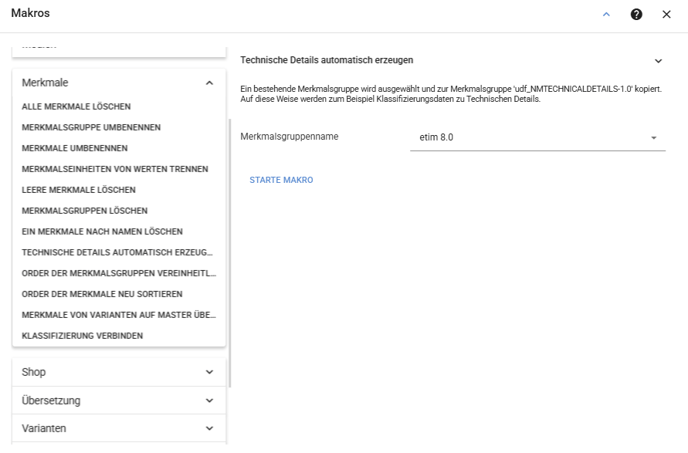This screenshot has width=688, height=453.
Task: Collapse the Technische Details automatisch erzeugen header
Action: click(658, 61)
